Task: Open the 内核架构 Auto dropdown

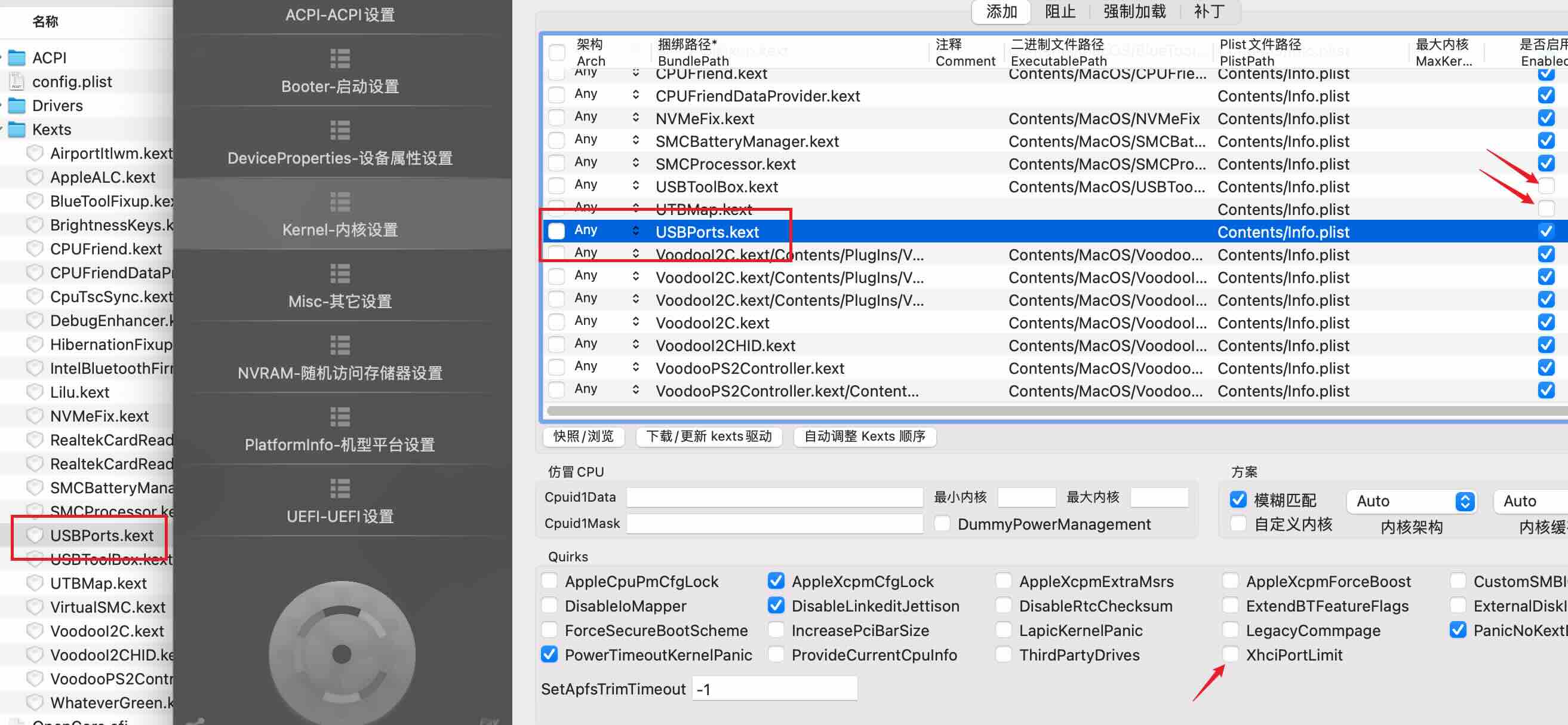Action: (x=1411, y=501)
